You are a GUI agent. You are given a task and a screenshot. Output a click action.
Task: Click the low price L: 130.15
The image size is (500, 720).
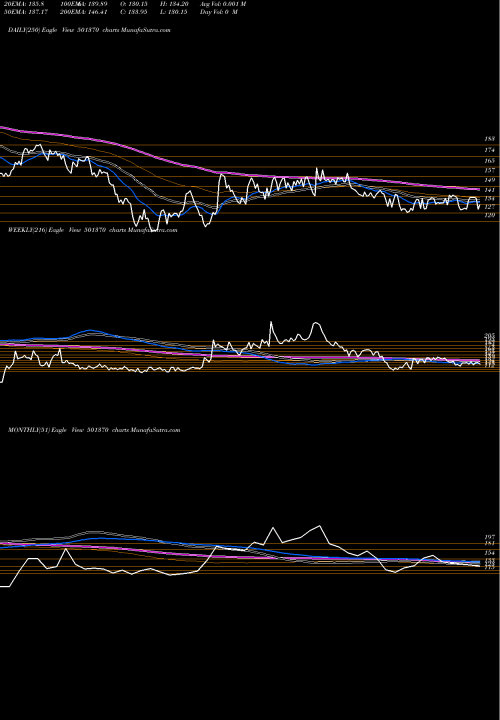[x=172, y=11]
